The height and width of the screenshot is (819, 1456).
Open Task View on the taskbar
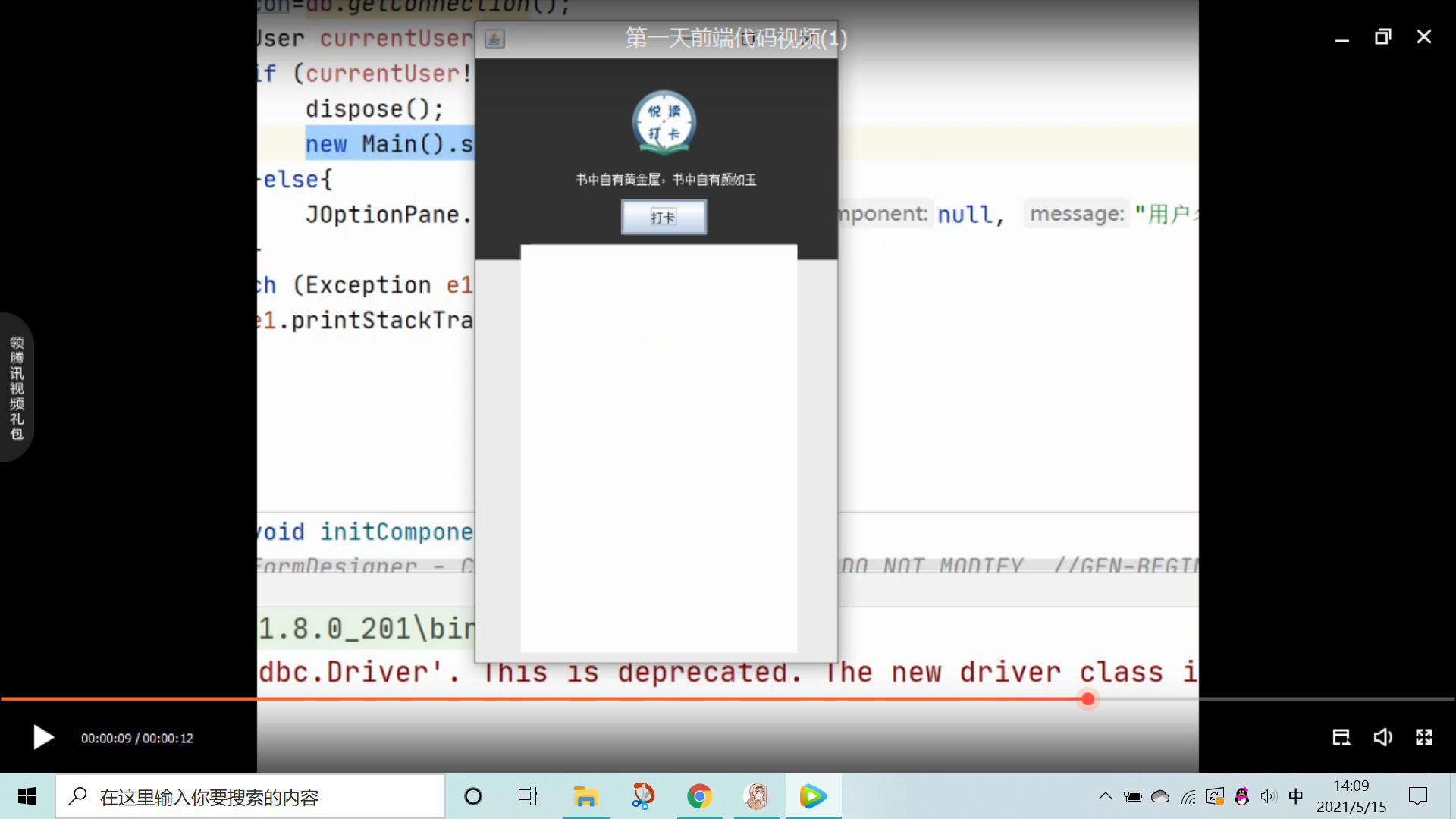(x=527, y=796)
